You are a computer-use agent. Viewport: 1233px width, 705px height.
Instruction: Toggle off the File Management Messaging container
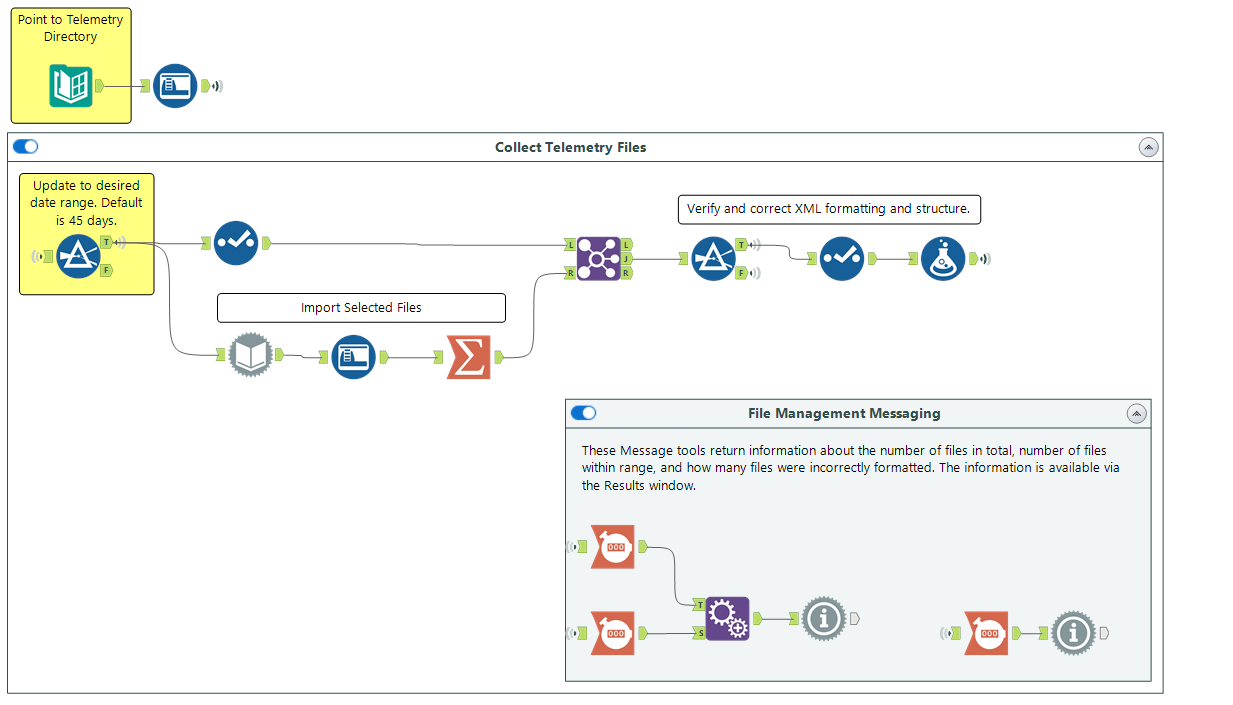583,412
